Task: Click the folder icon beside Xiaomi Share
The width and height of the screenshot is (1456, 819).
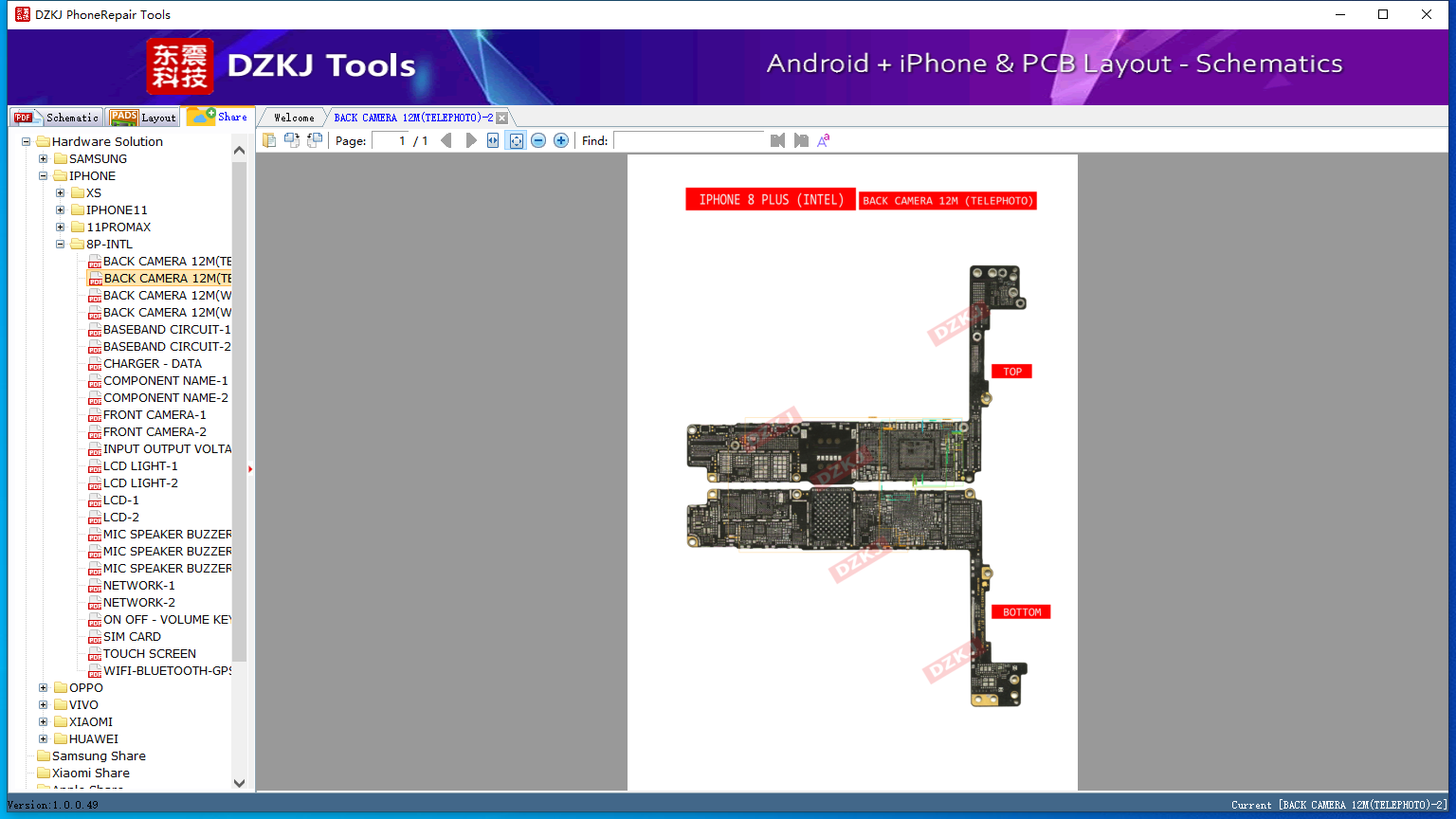Action: (44, 773)
